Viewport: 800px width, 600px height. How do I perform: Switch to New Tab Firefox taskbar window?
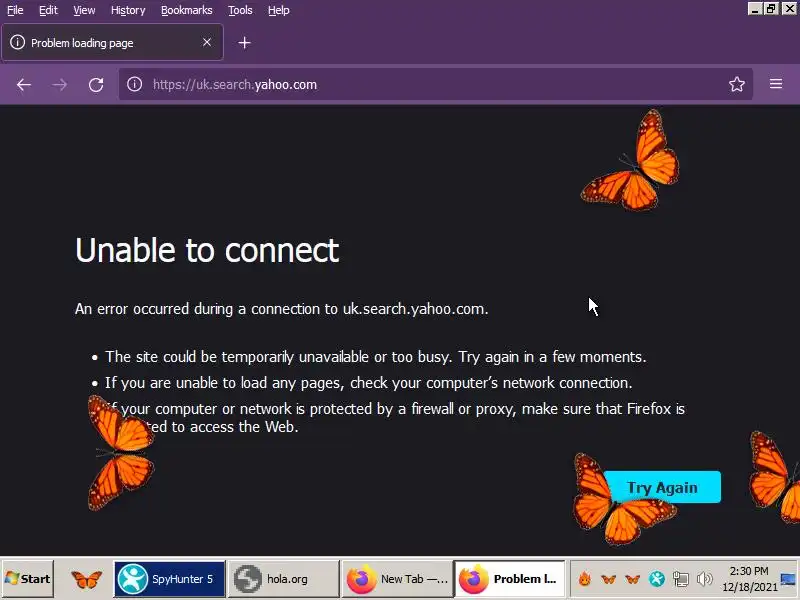pyautogui.click(x=397, y=579)
